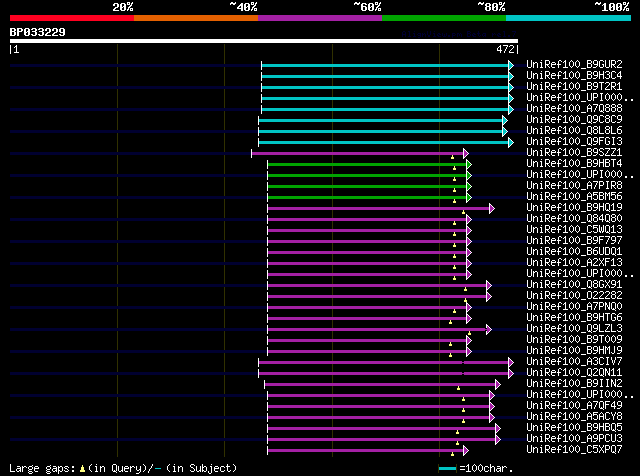640x476 pixels.
Task: Select the UniRef100_B9HQ19 hit name
Action: click(x=574, y=208)
